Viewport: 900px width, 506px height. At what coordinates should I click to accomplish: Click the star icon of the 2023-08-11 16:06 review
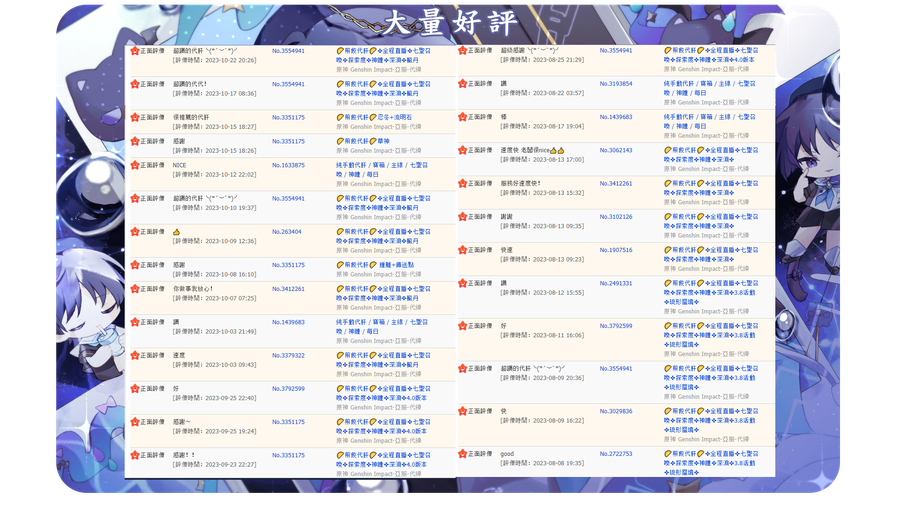click(x=463, y=326)
